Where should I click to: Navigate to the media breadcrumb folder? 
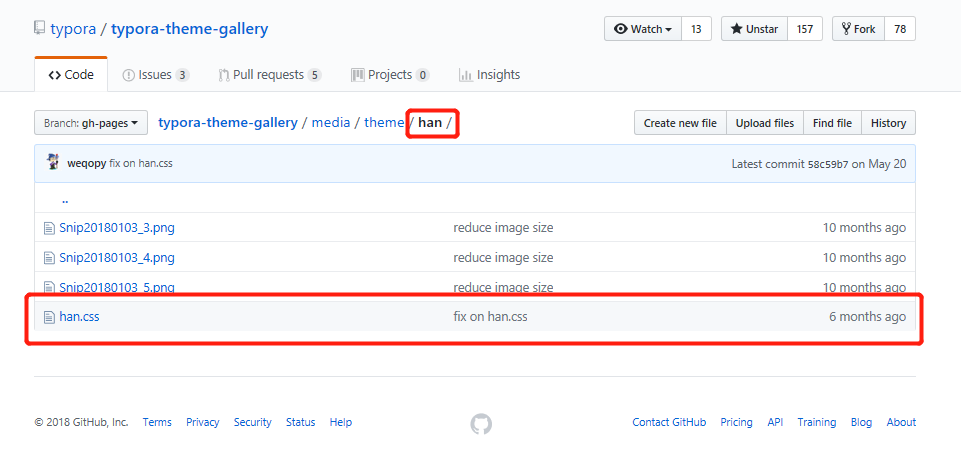pos(331,123)
